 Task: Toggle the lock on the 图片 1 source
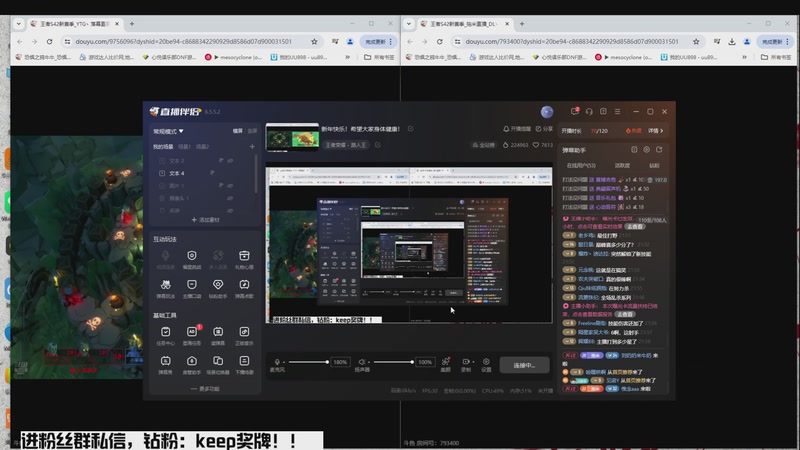221,186
